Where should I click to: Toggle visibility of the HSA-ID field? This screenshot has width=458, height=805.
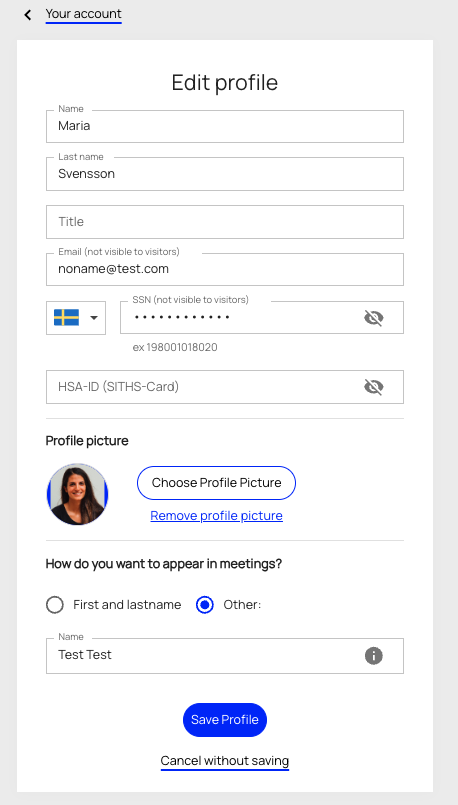(373, 387)
